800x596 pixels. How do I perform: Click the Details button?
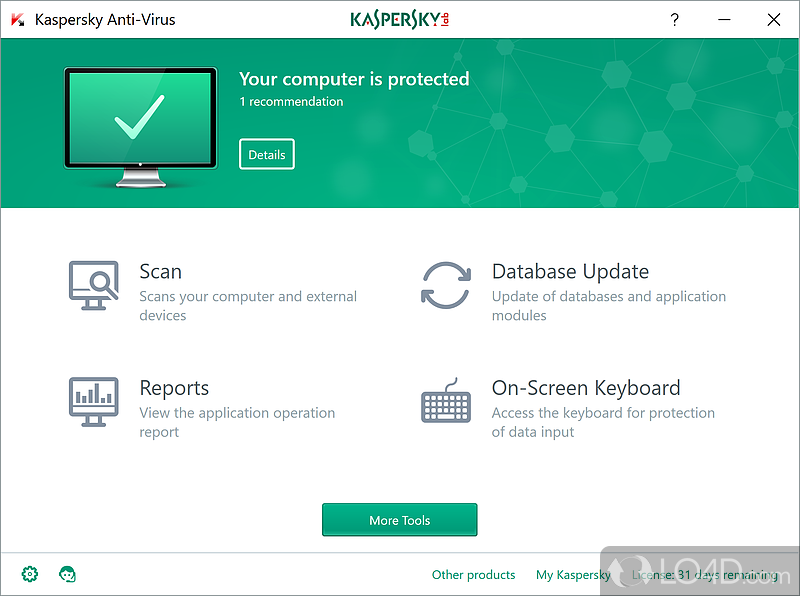point(267,154)
